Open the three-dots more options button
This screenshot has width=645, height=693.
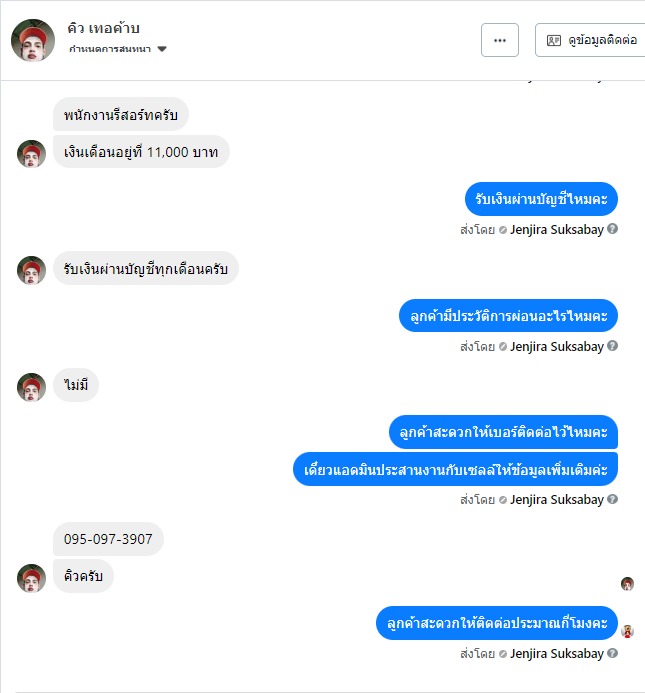(x=500, y=40)
